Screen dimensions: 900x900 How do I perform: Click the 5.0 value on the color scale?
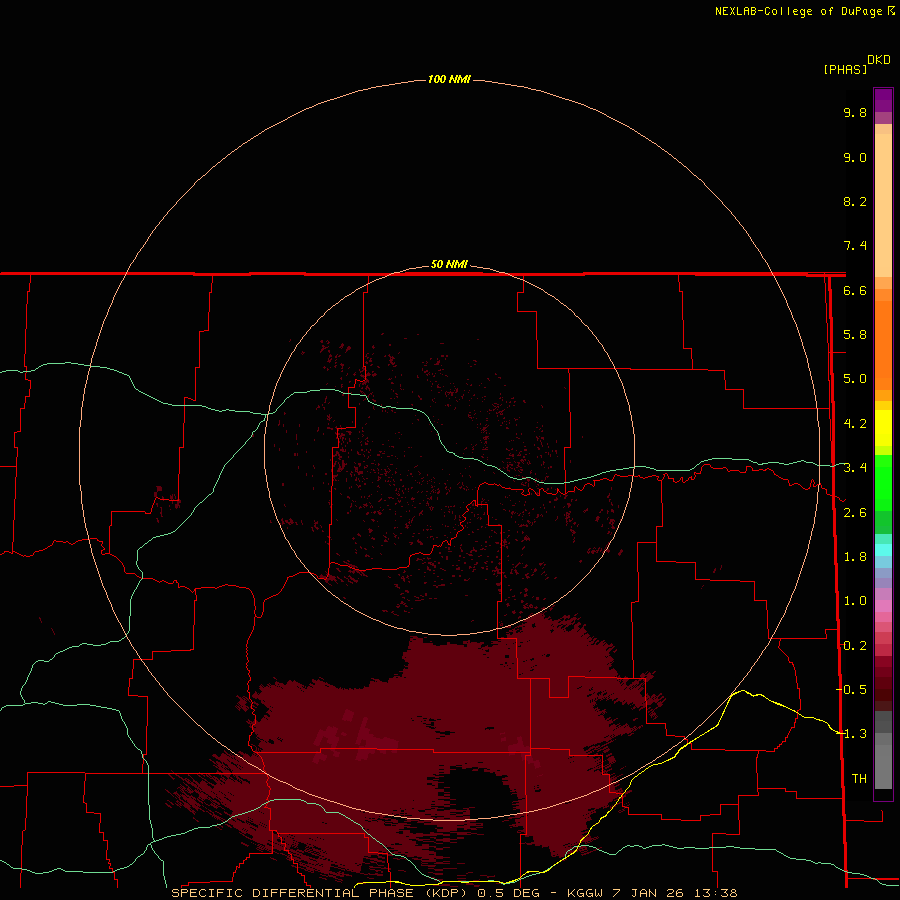pos(855,379)
